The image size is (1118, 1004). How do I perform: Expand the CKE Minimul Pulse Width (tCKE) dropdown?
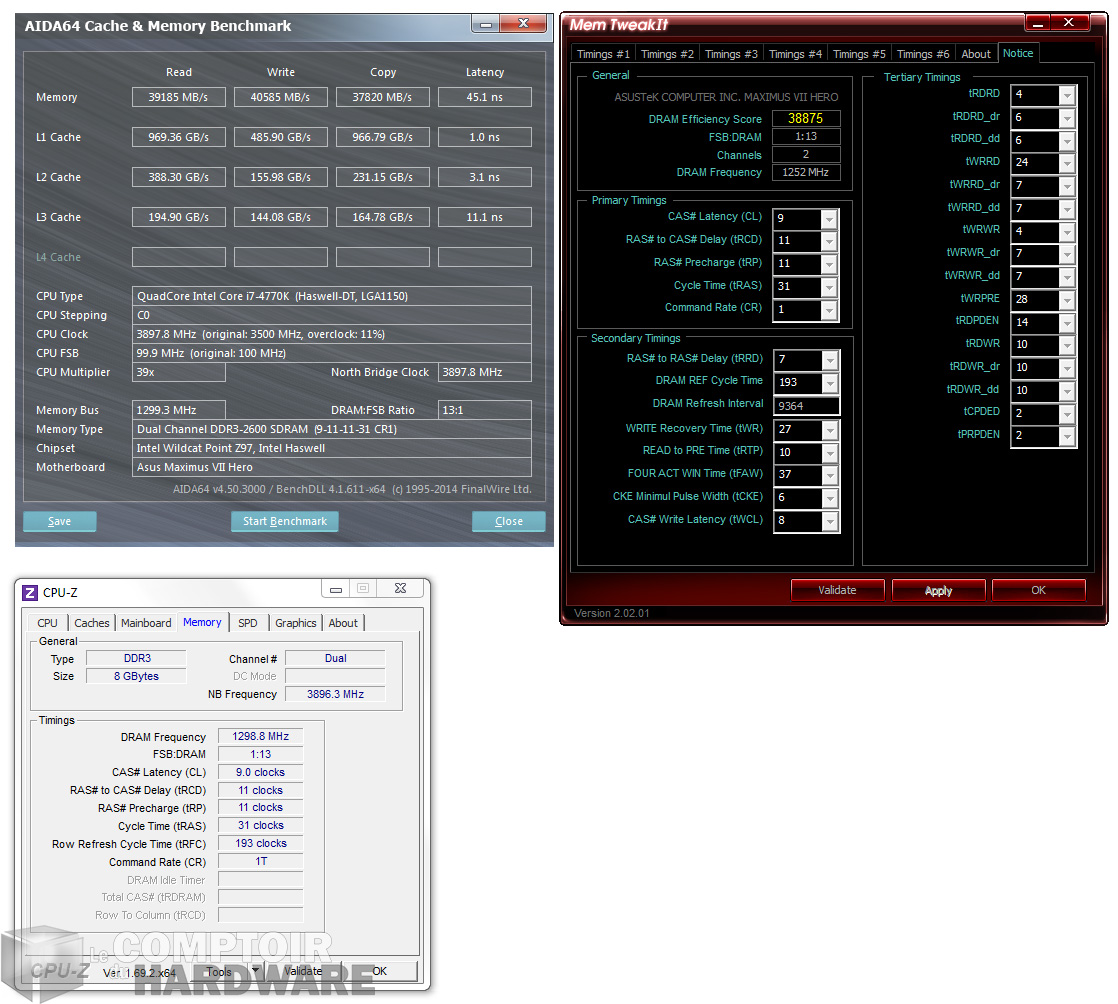point(829,498)
